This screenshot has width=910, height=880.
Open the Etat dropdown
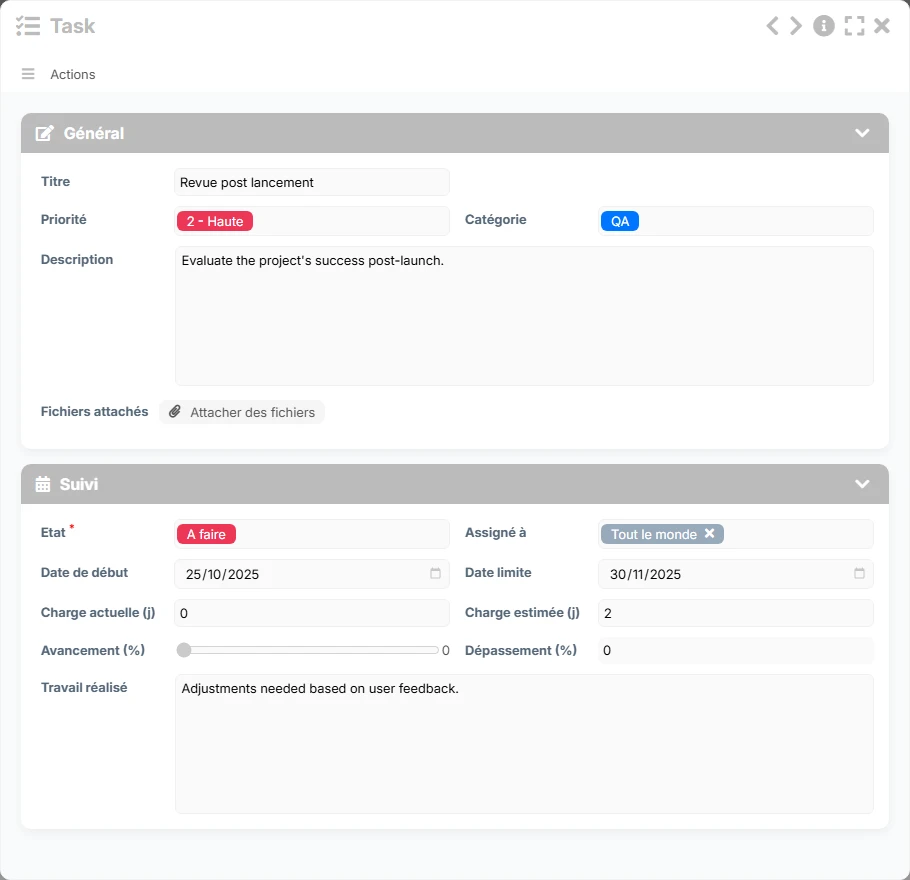coord(312,534)
